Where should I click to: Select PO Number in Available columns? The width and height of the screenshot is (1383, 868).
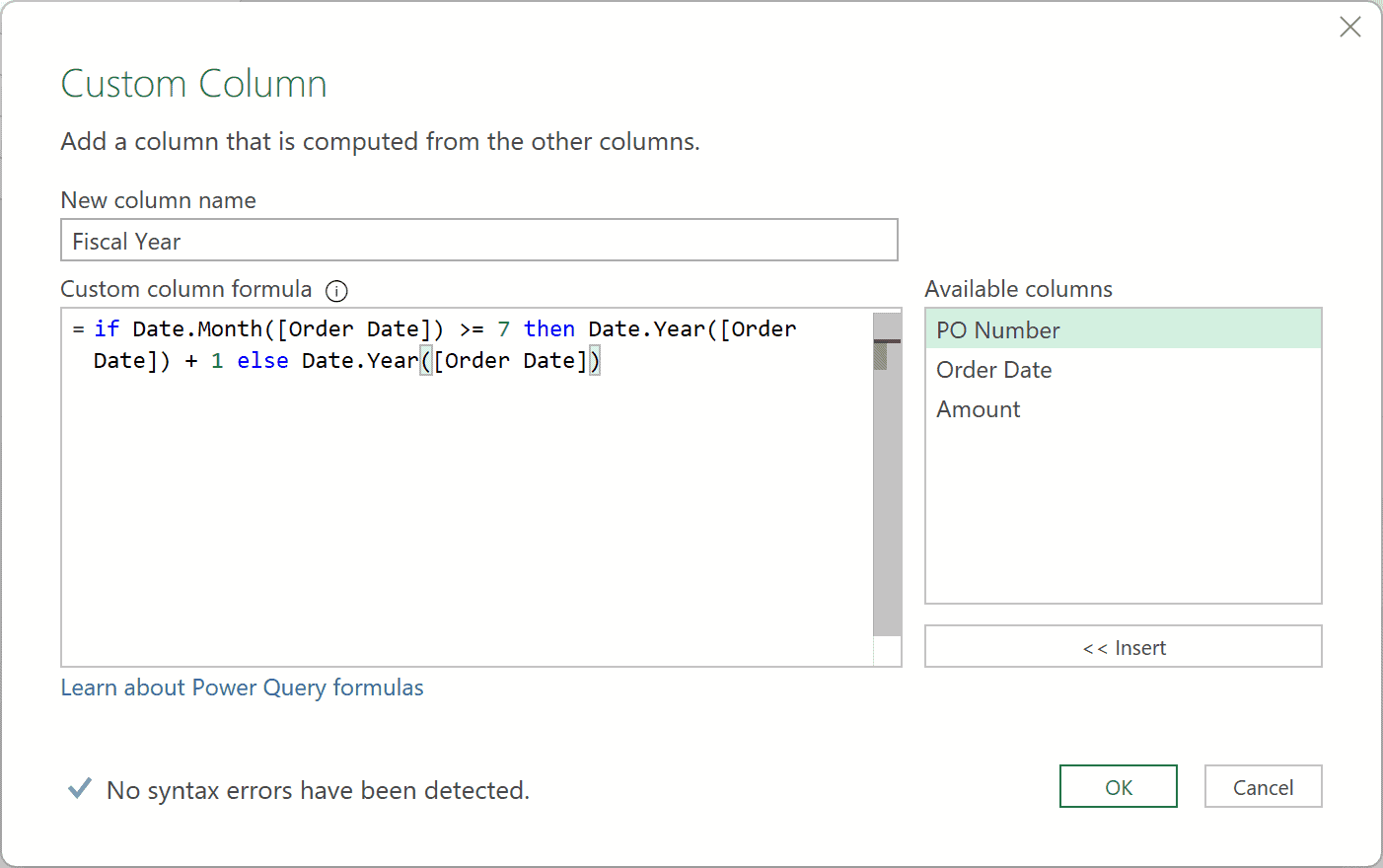pyautogui.click(x=1124, y=329)
